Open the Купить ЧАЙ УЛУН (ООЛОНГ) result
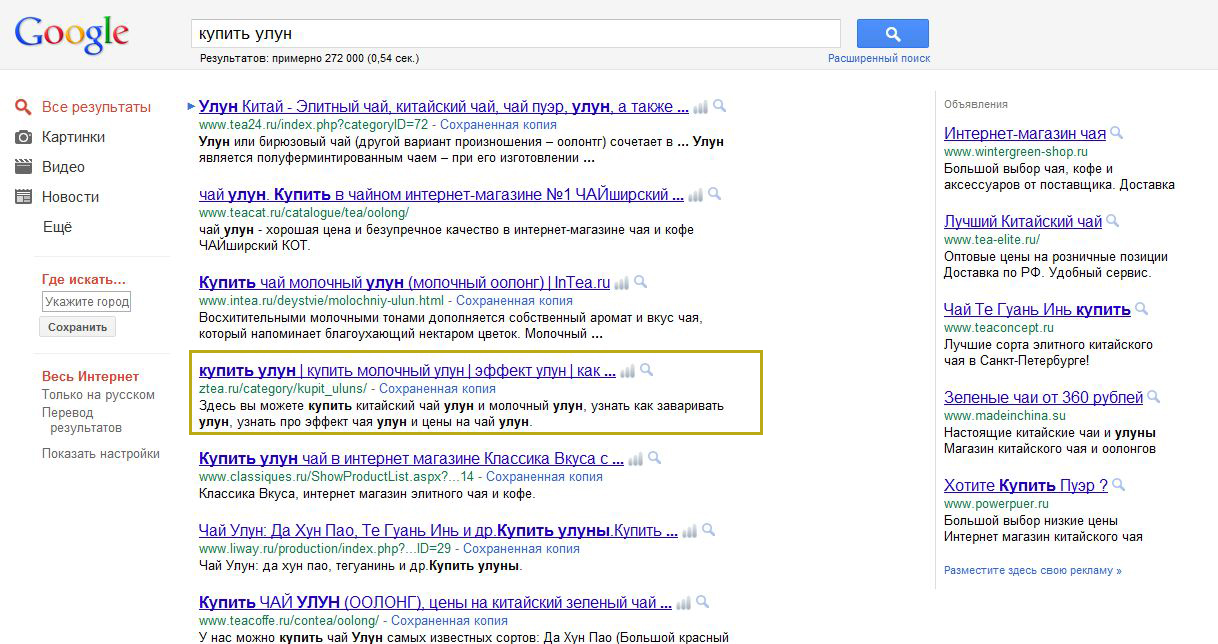This screenshot has width=1218, height=644. [x=435, y=603]
